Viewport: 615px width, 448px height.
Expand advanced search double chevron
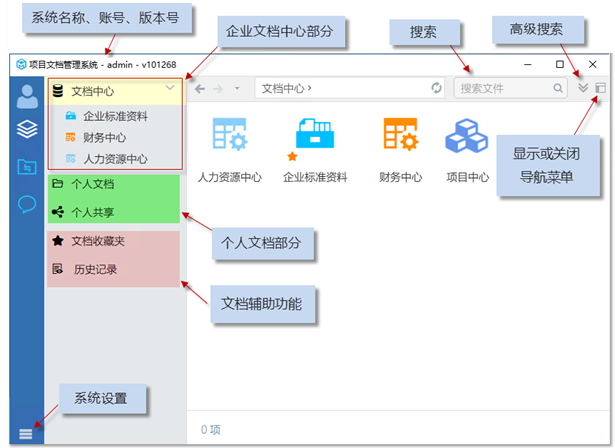click(x=584, y=89)
